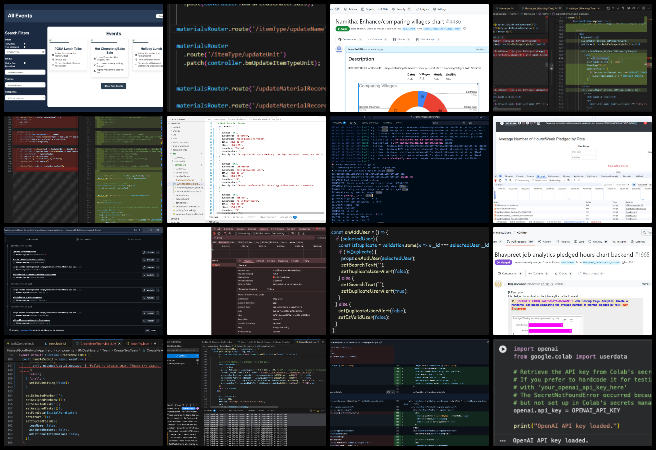Click the 'import openai' code line
The width and height of the screenshot is (656, 450).
click(x=536, y=349)
